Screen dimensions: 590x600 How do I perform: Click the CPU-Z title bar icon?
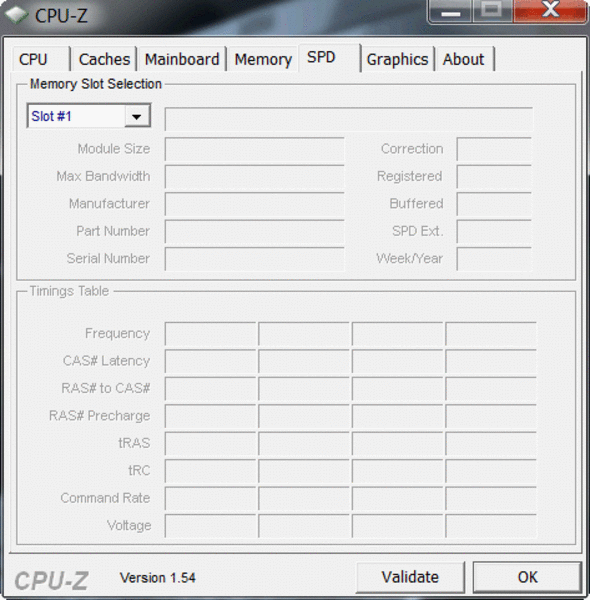(x=16, y=15)
